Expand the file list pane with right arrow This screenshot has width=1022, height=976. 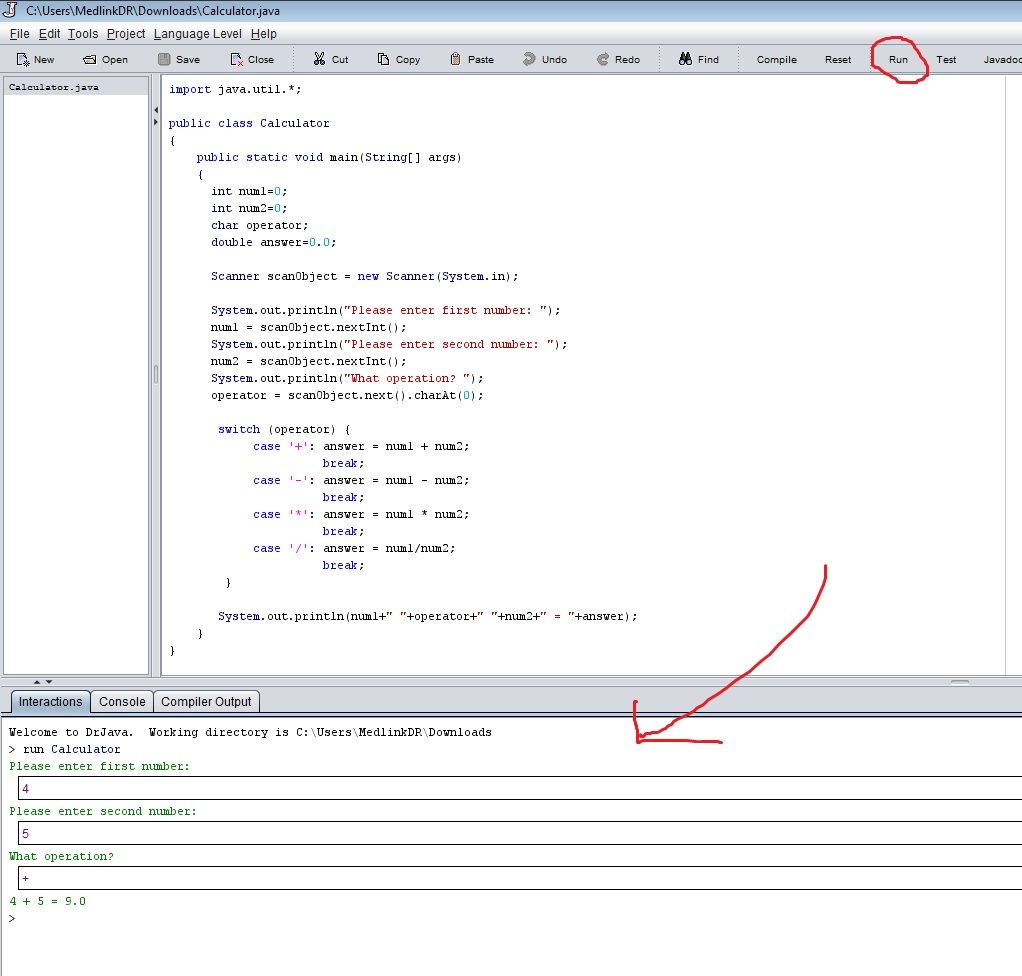point(156,122)
